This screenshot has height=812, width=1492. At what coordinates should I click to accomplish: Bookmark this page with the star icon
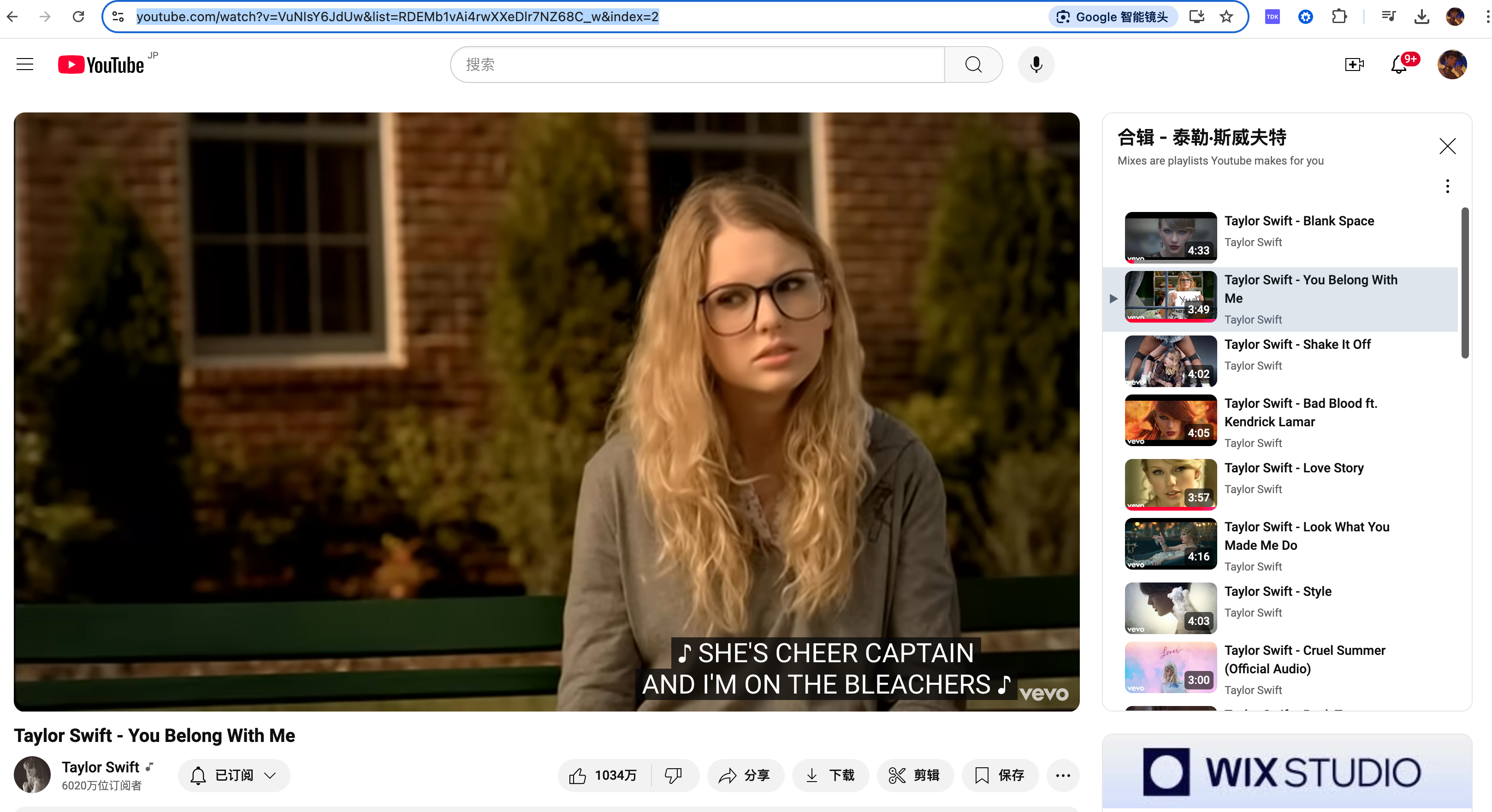[x=1226, y=16]
